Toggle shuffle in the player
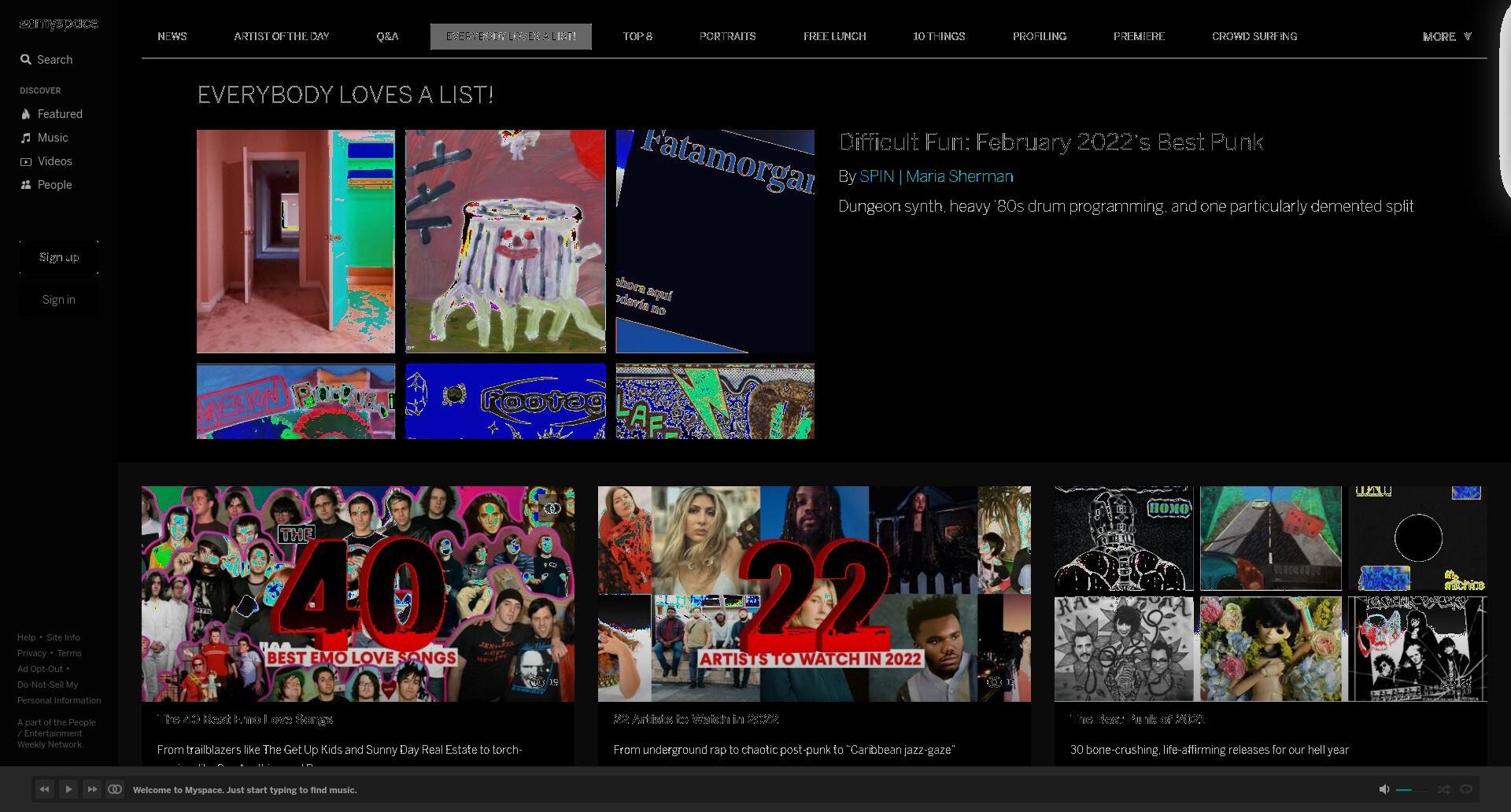 click(x=1443, y=789)
